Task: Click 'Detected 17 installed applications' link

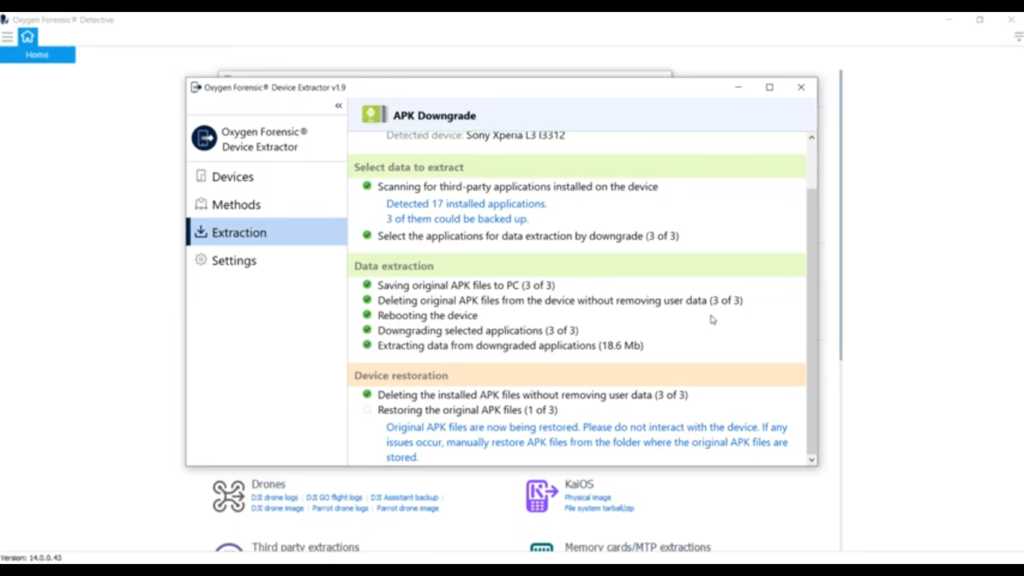Action: [x=466, y=204]
